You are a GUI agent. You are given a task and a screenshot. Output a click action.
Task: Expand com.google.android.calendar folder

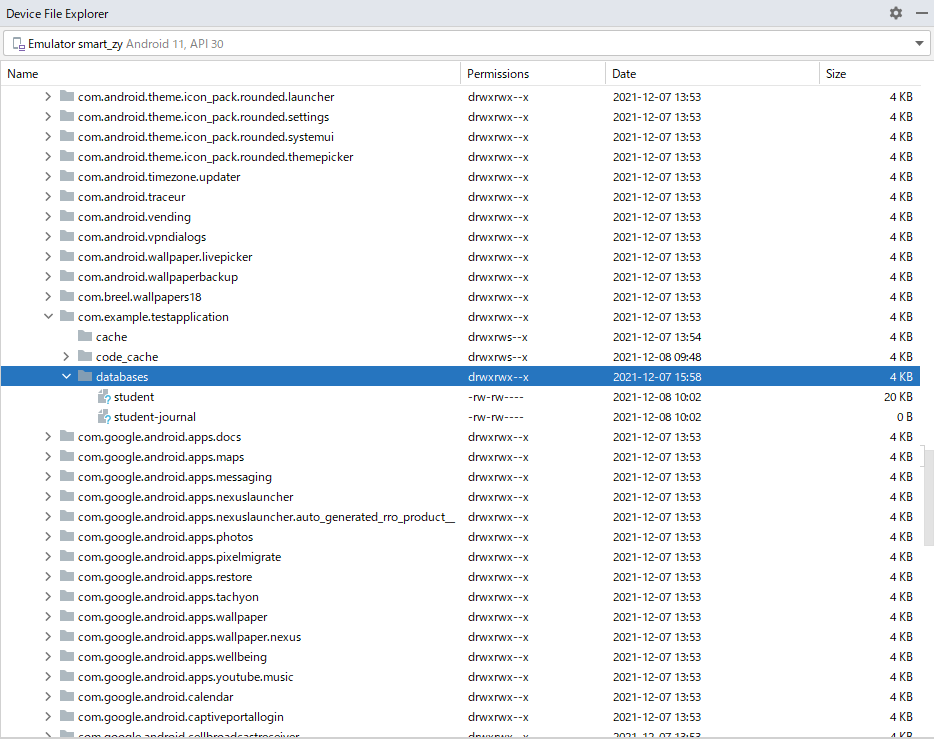coord(48,697)
